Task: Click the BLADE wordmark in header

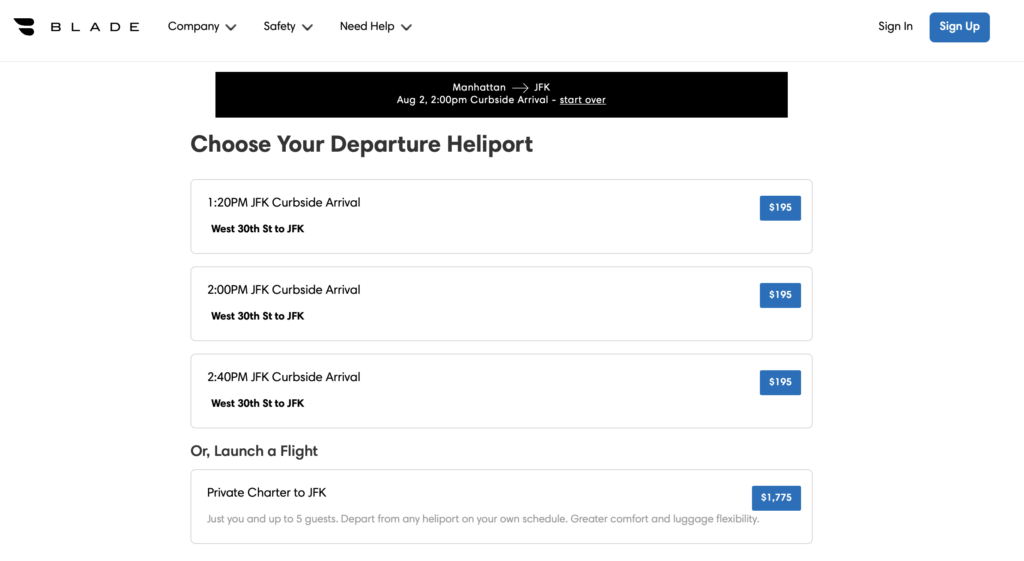Action: [95, 27]
